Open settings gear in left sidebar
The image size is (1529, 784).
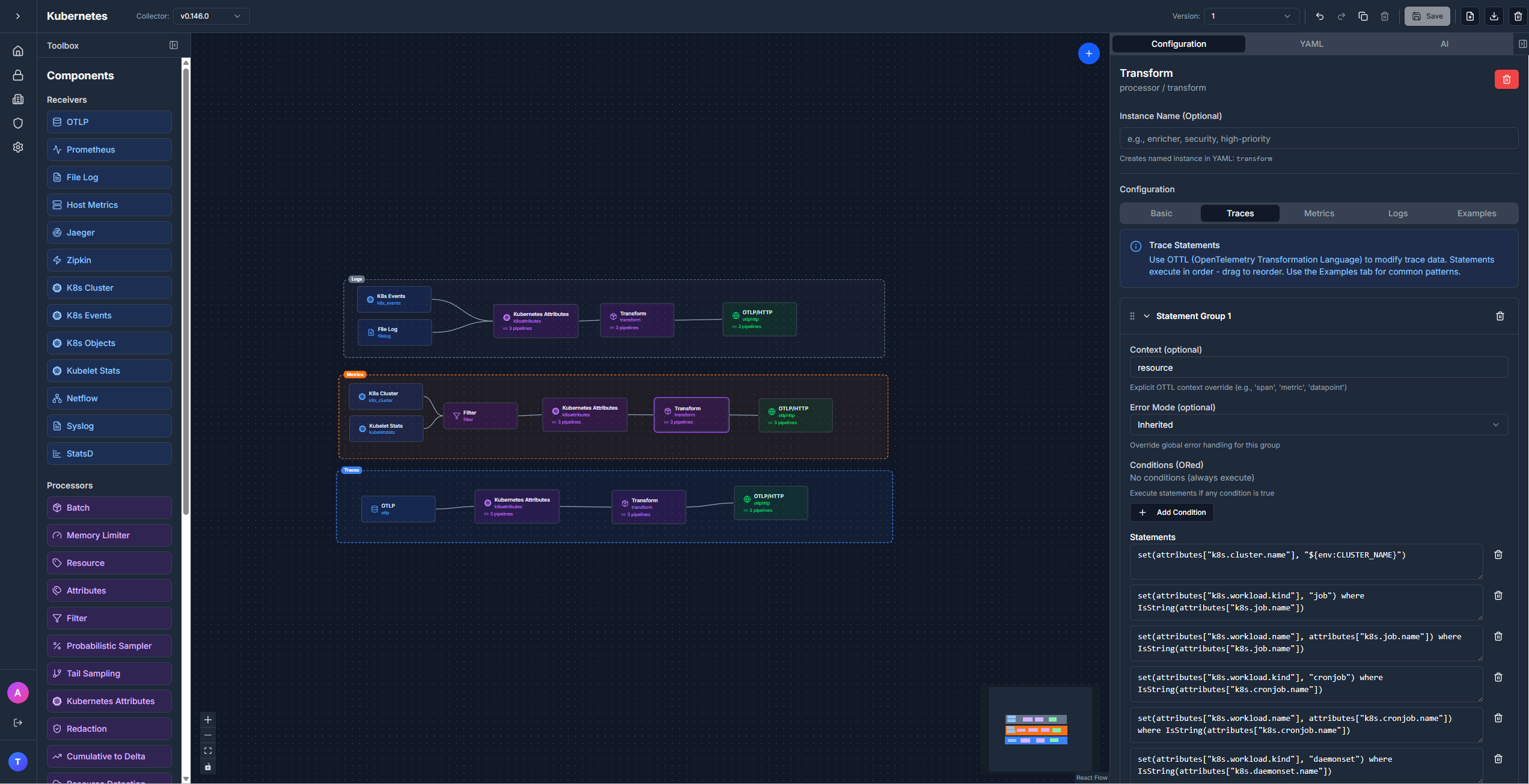tap(18, 147)
